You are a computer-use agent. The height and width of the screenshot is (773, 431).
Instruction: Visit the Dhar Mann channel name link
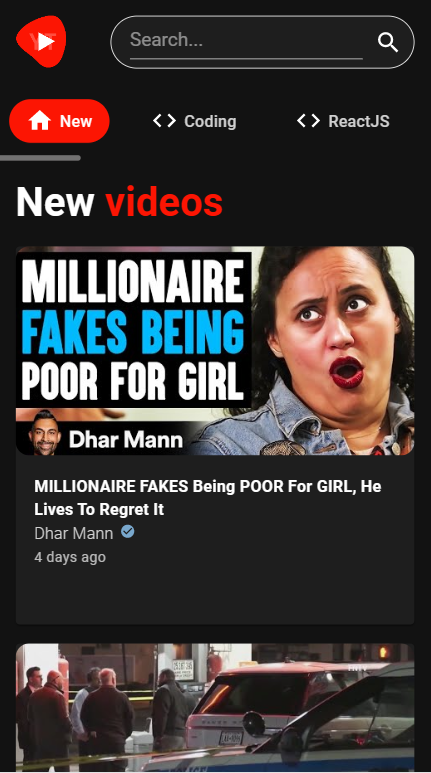[73, 533]
